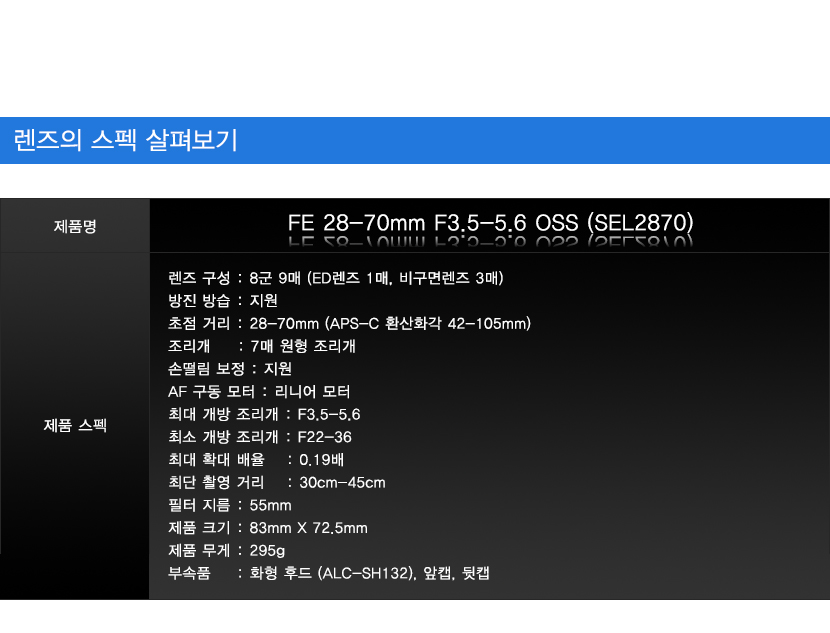Select the line 'AF 구동 모터 : 리니어 모터'
The height and width of the screenshot is (633, 830).
click(x=259, y=392)
